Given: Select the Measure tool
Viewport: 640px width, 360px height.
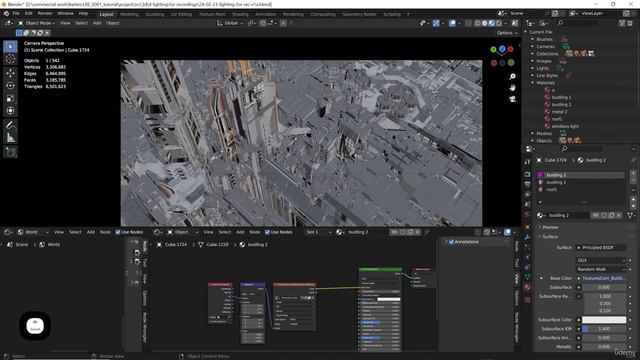Looking at the screenshot, I should pos(11,138).
